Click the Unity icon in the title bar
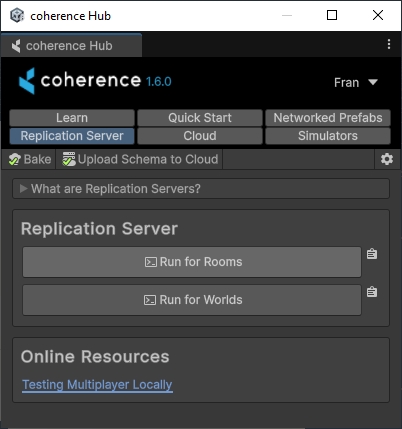402x429 pixels. coord(17,15)
